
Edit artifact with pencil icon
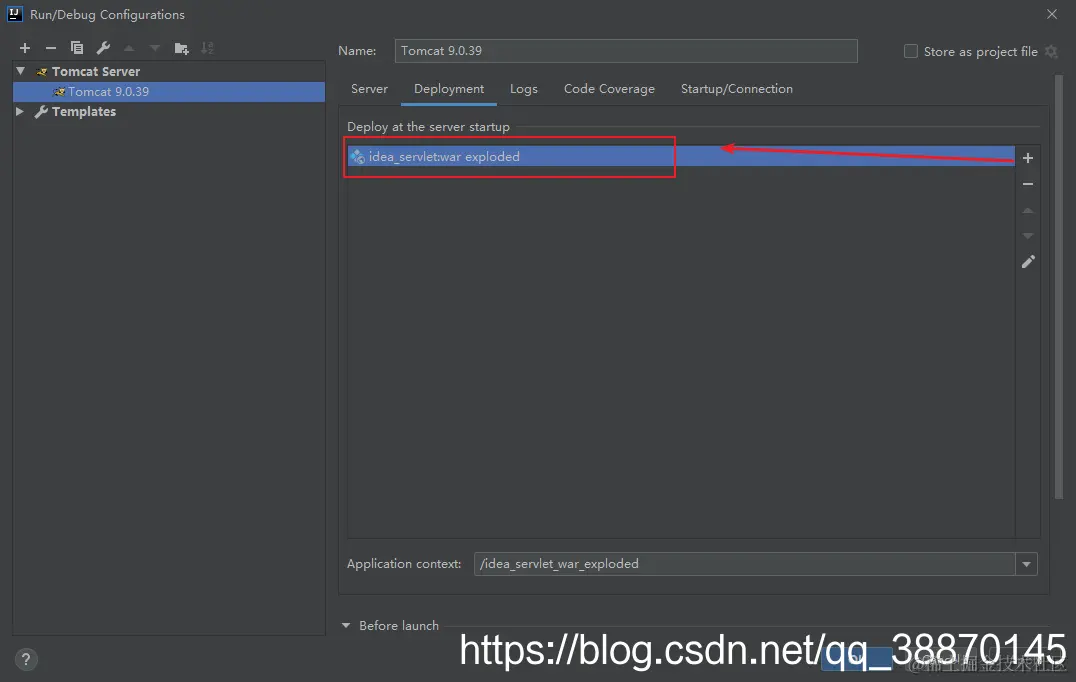pos(1028,262)
